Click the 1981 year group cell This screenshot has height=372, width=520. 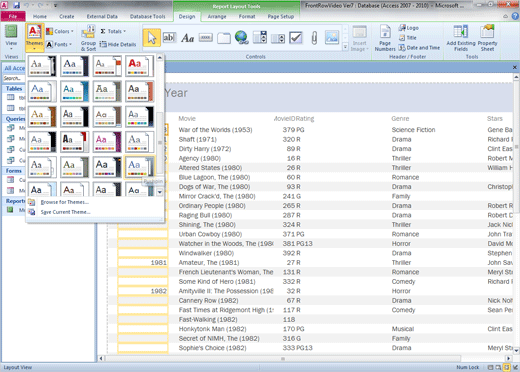pos(143,262)
